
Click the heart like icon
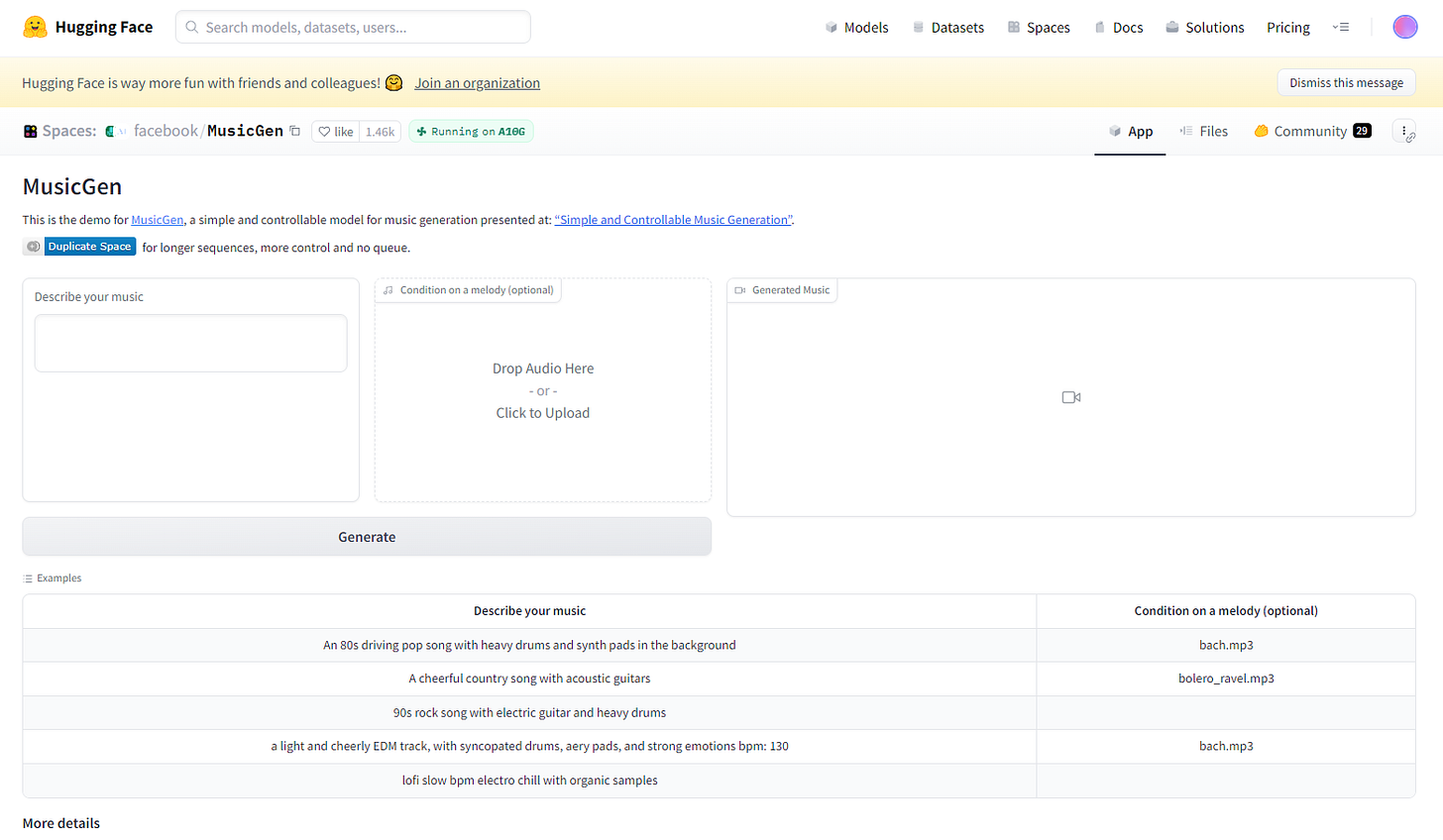(x=324, y=132)
